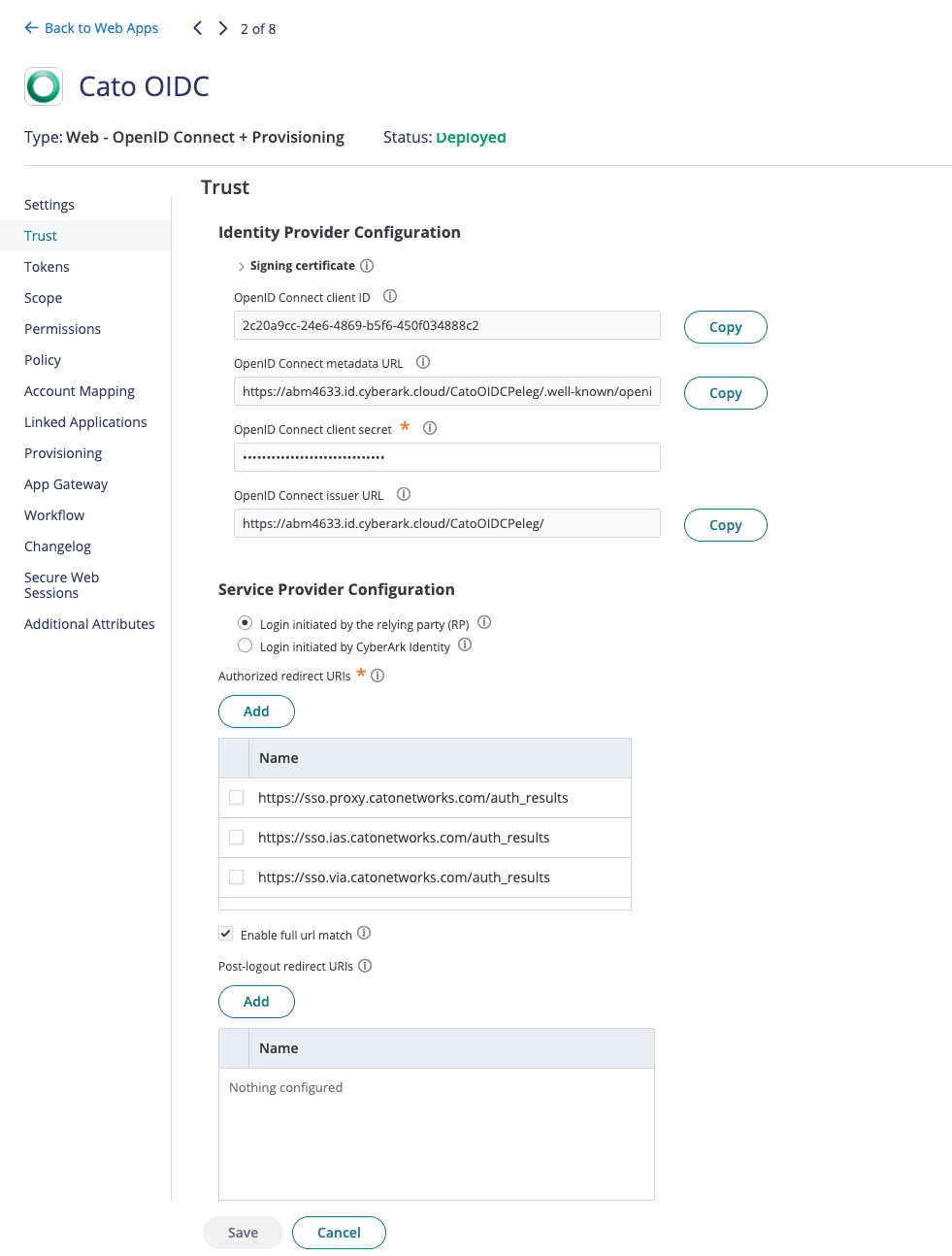The image size is (952, 1256).
Task: Click the info icon next to OpenID Connect issuer URL
Action: (x=404, y=494)
